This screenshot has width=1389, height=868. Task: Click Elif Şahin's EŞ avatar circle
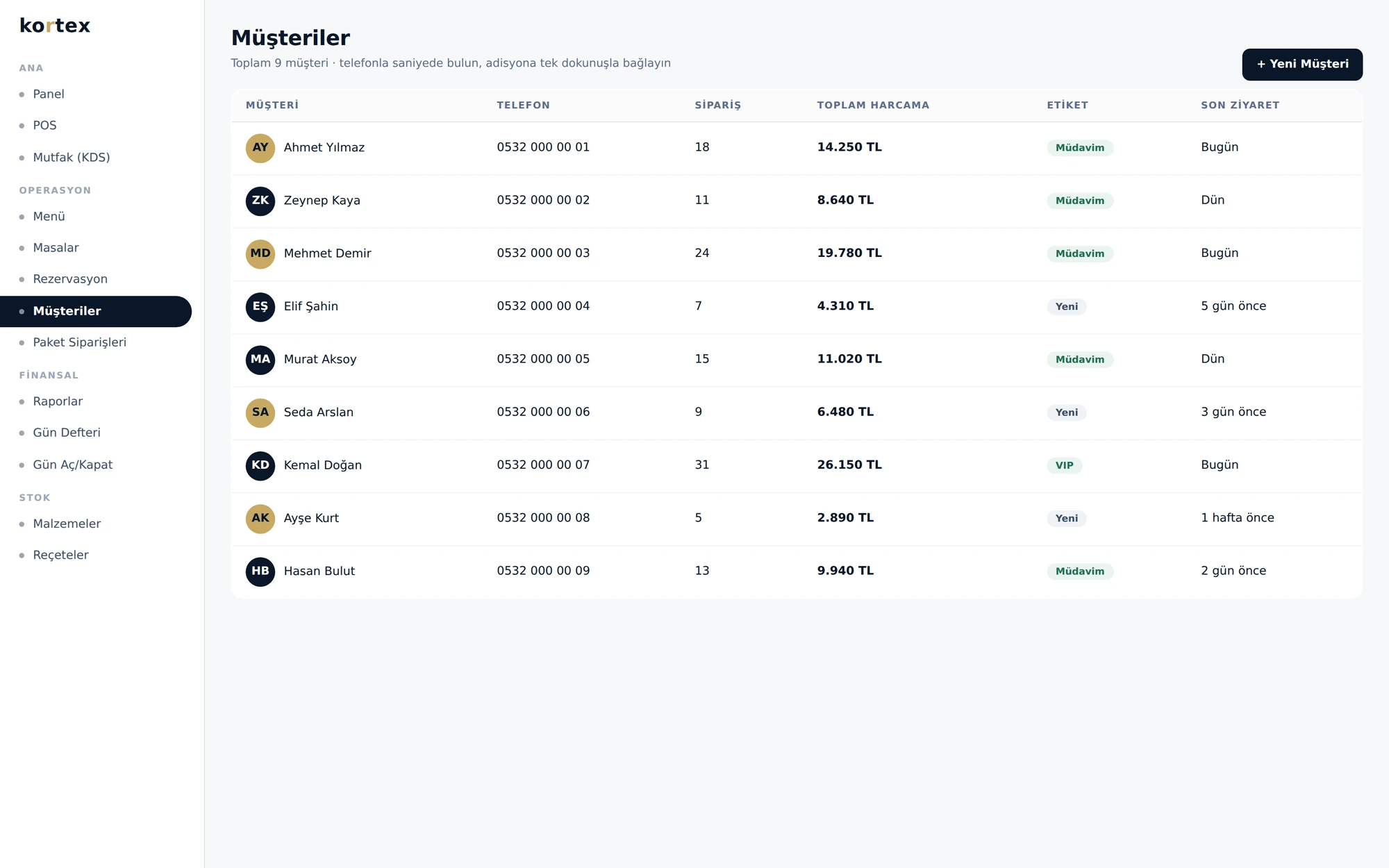click(x=260, y=306)
